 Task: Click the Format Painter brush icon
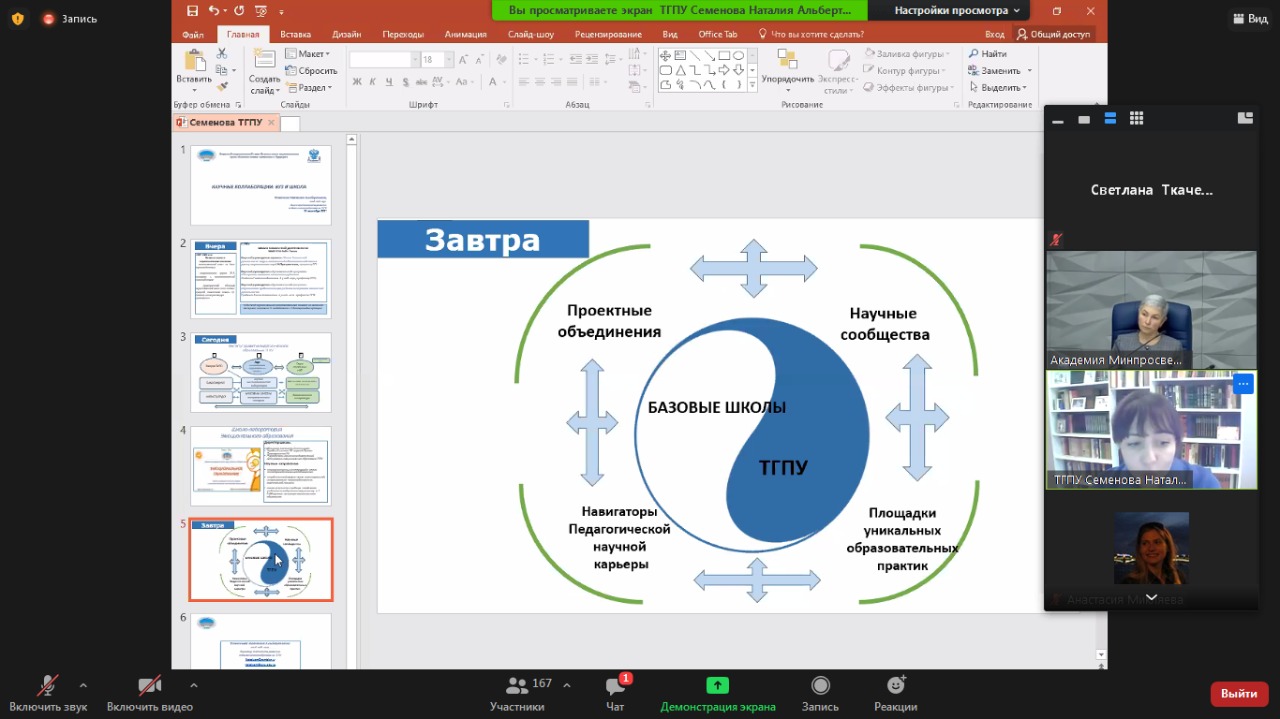click(x=222, y=87)
